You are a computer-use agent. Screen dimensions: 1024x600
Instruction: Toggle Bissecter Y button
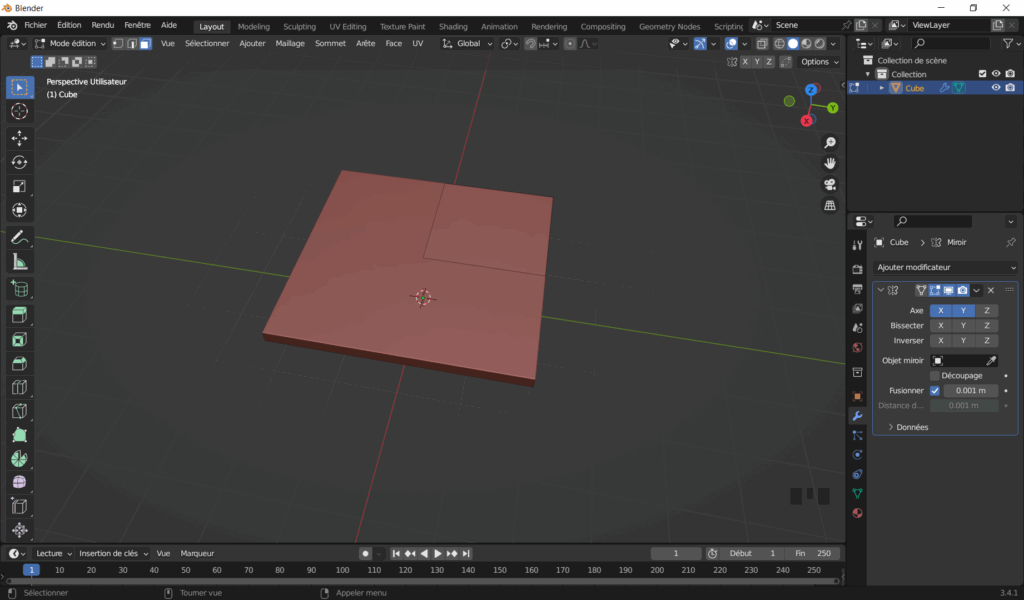(x=963, y=326)
